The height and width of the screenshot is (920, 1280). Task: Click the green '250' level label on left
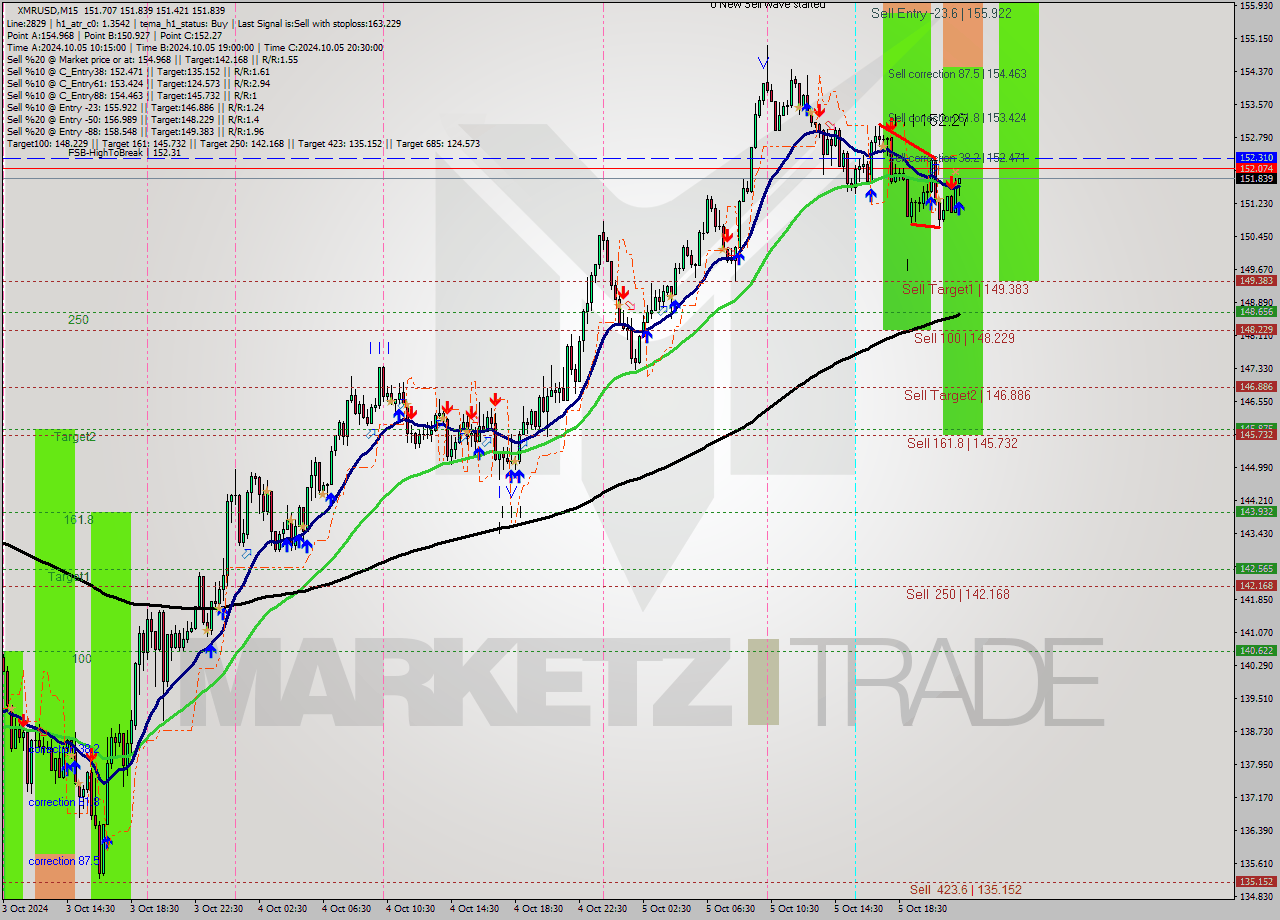78,320
